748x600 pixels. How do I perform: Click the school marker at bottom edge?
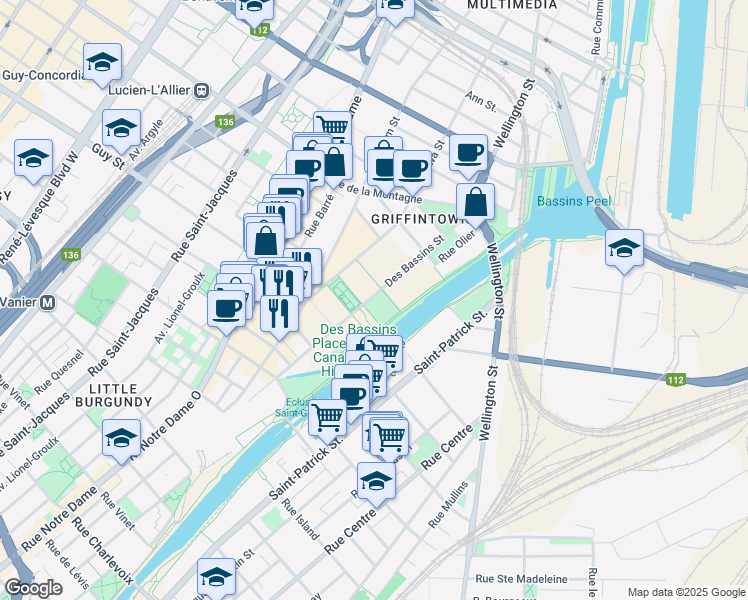(x=217, y=579)
